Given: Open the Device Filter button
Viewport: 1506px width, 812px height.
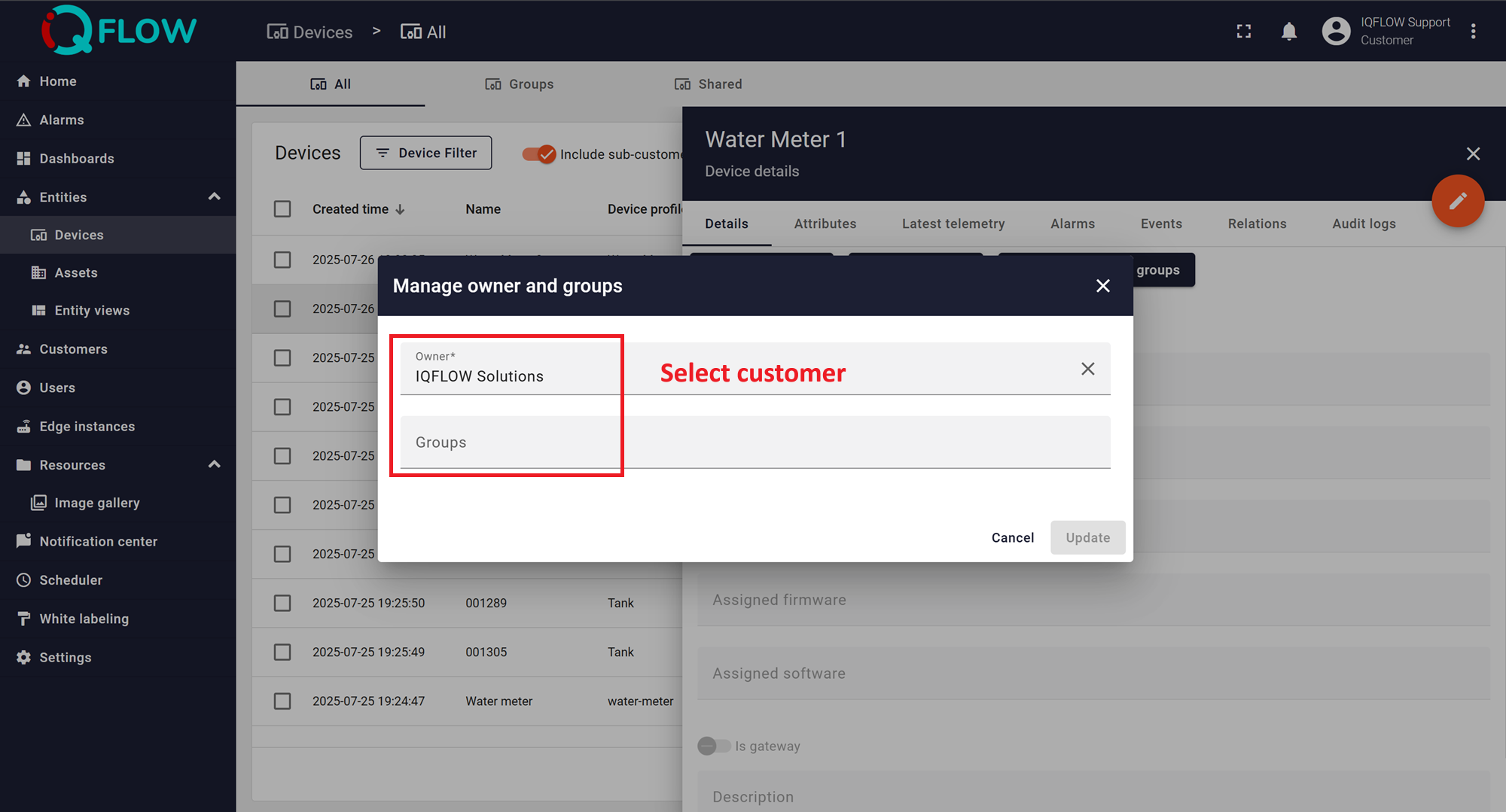Looking at the screenshot, I should coord(425,153).
